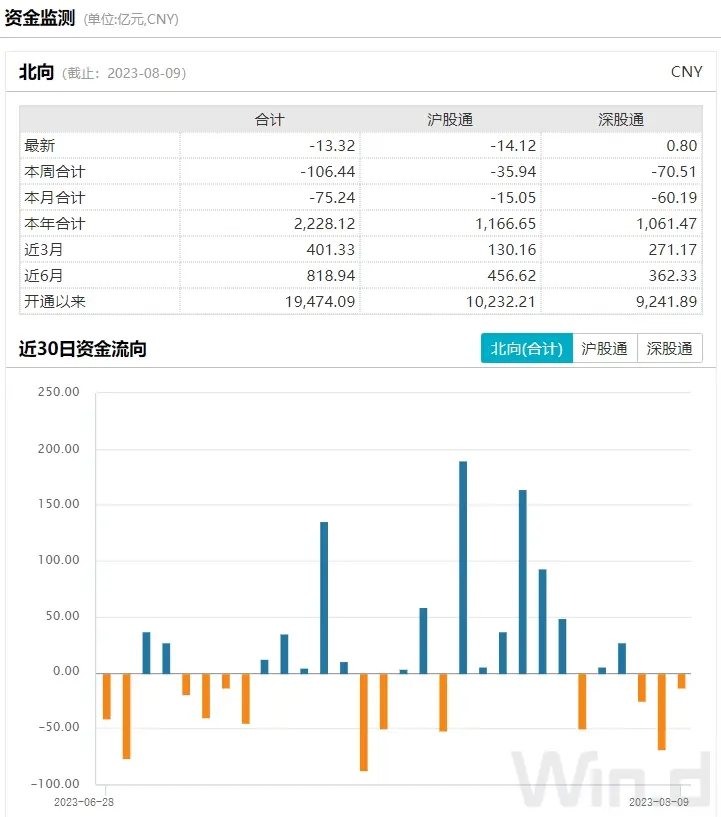Click the 北向 section heading
Viewport: 721px width, 817px height.
(x=36, y=72)
